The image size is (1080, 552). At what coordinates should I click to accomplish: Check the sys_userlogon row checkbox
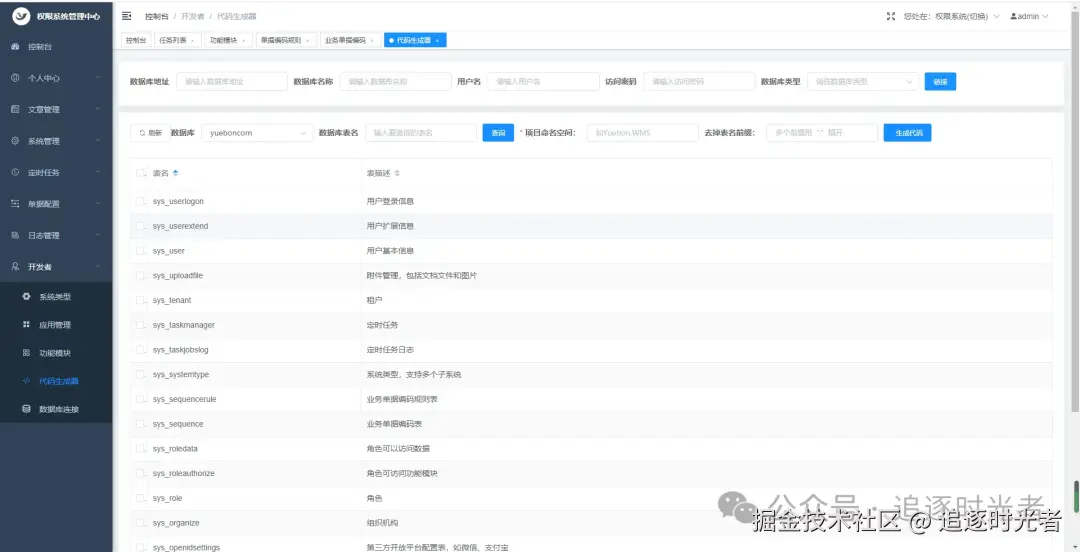pyautogui.click(x=141, y=201)
